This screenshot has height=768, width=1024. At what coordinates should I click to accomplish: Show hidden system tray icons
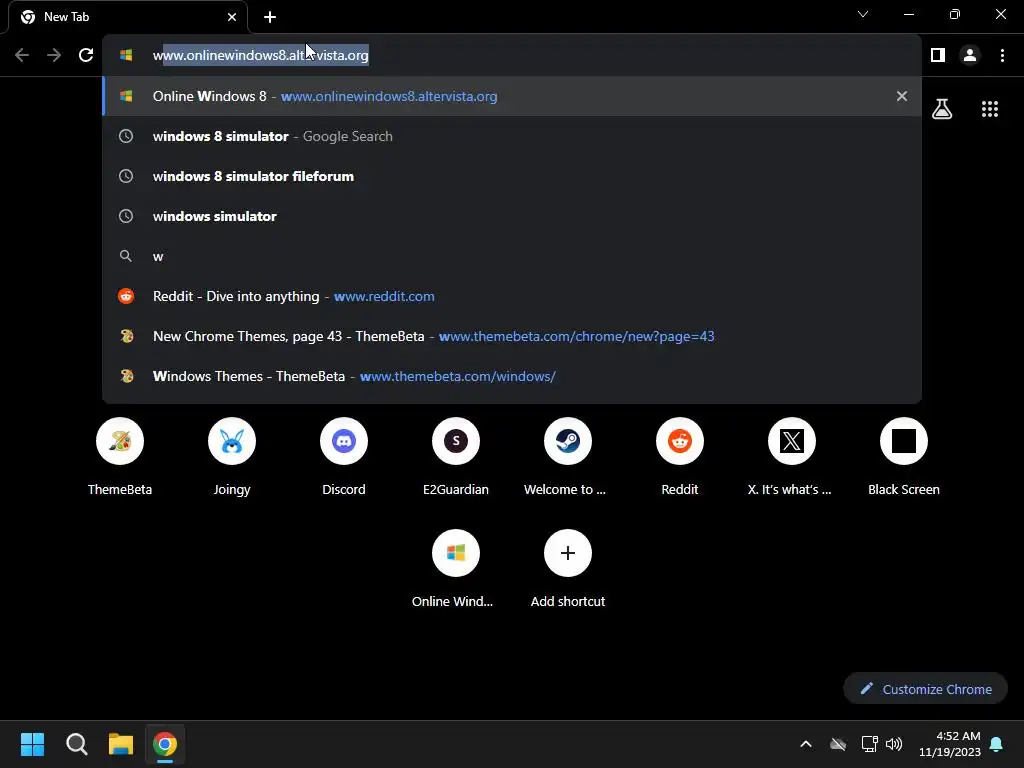[x=806, y=744]
